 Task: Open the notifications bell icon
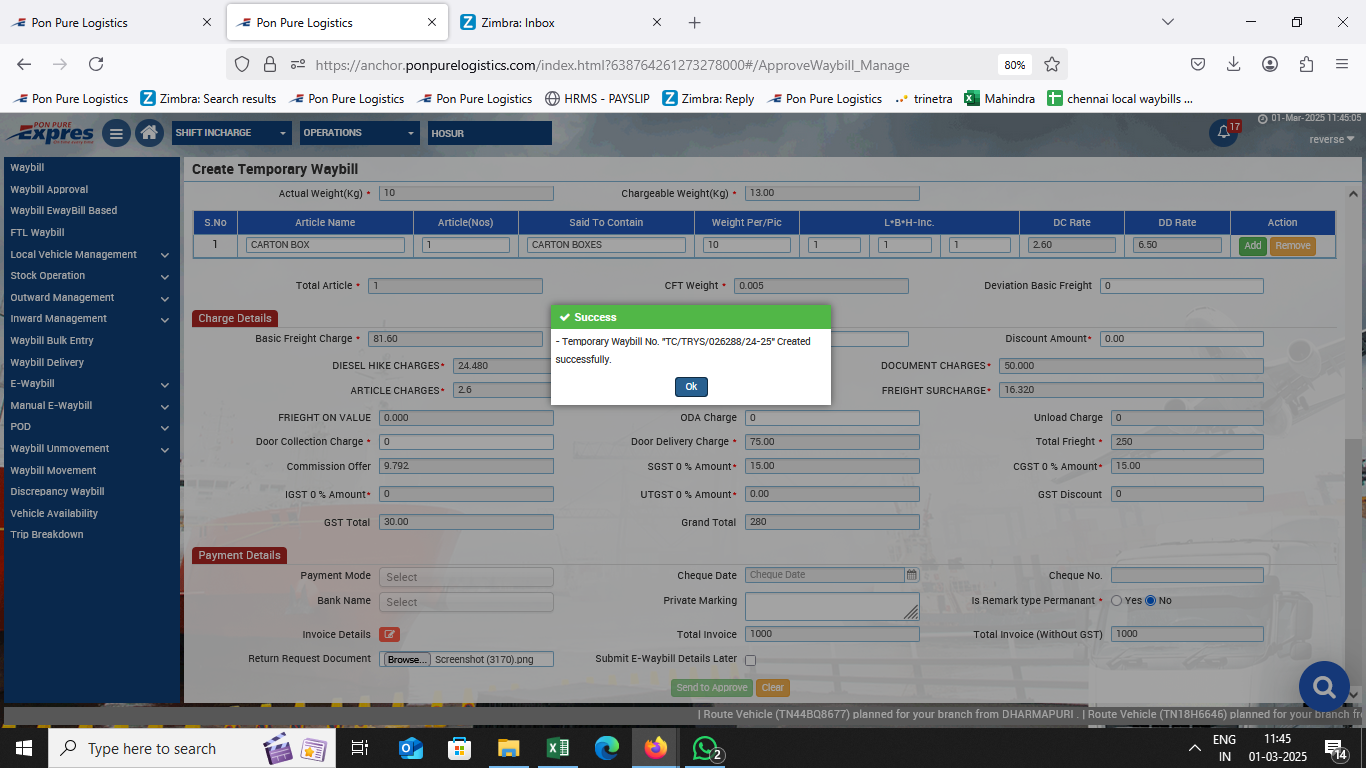(x=1223, y=133)
